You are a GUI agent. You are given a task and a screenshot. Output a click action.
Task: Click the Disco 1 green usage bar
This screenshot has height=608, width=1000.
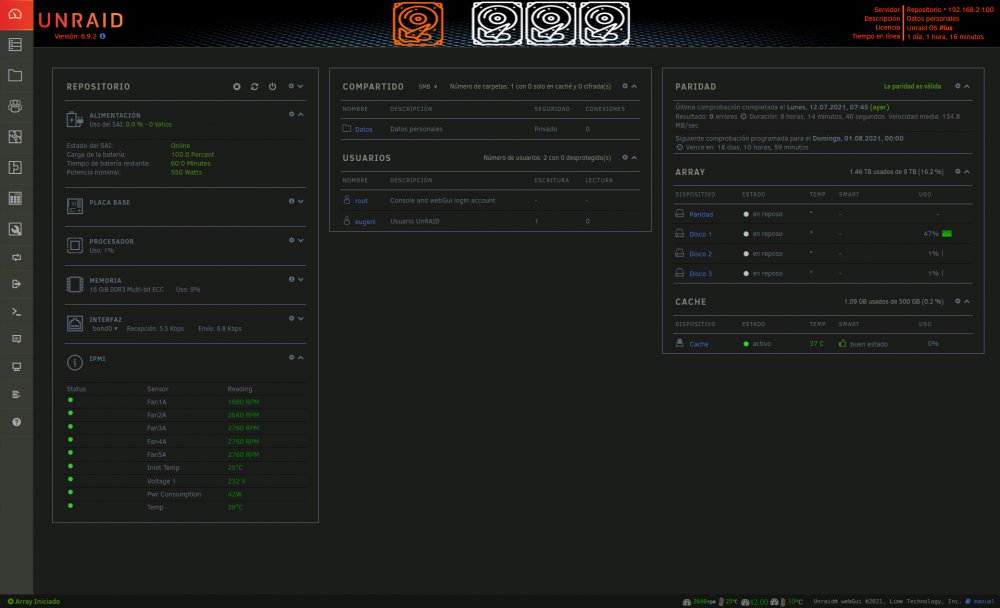[946, 234]
